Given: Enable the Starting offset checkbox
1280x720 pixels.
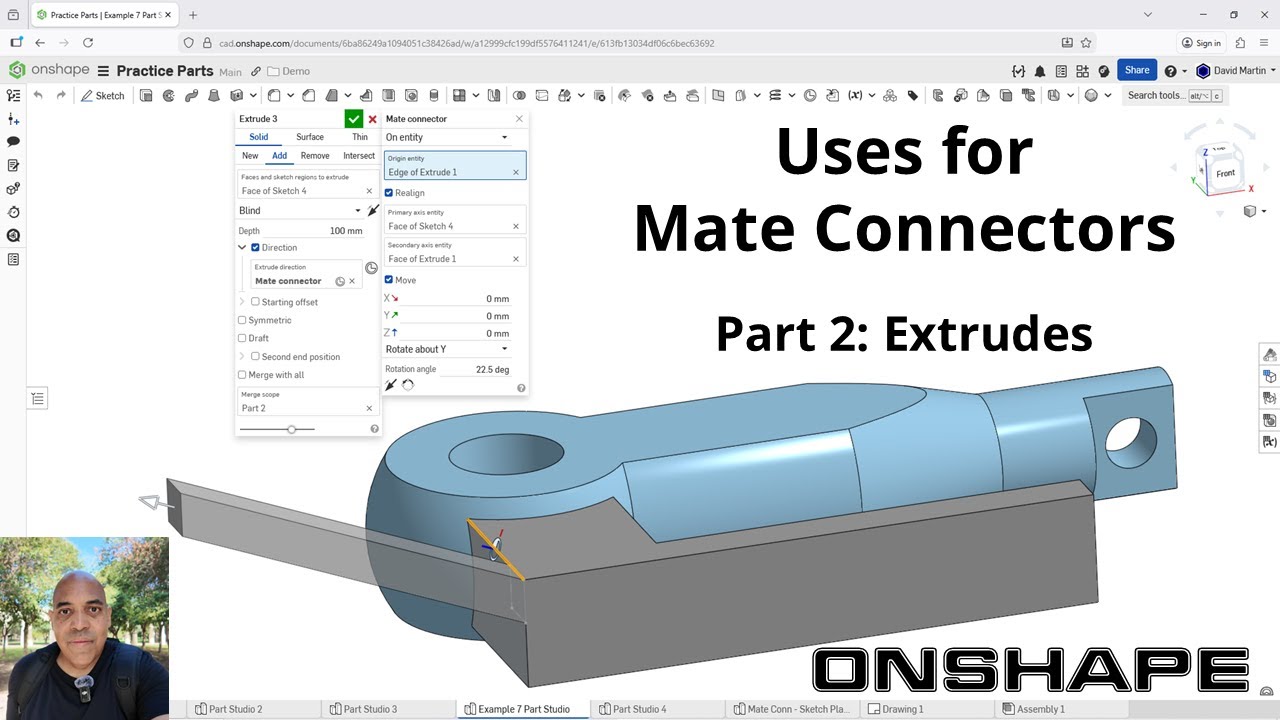Looking at the screenshot, I should 255,302.
